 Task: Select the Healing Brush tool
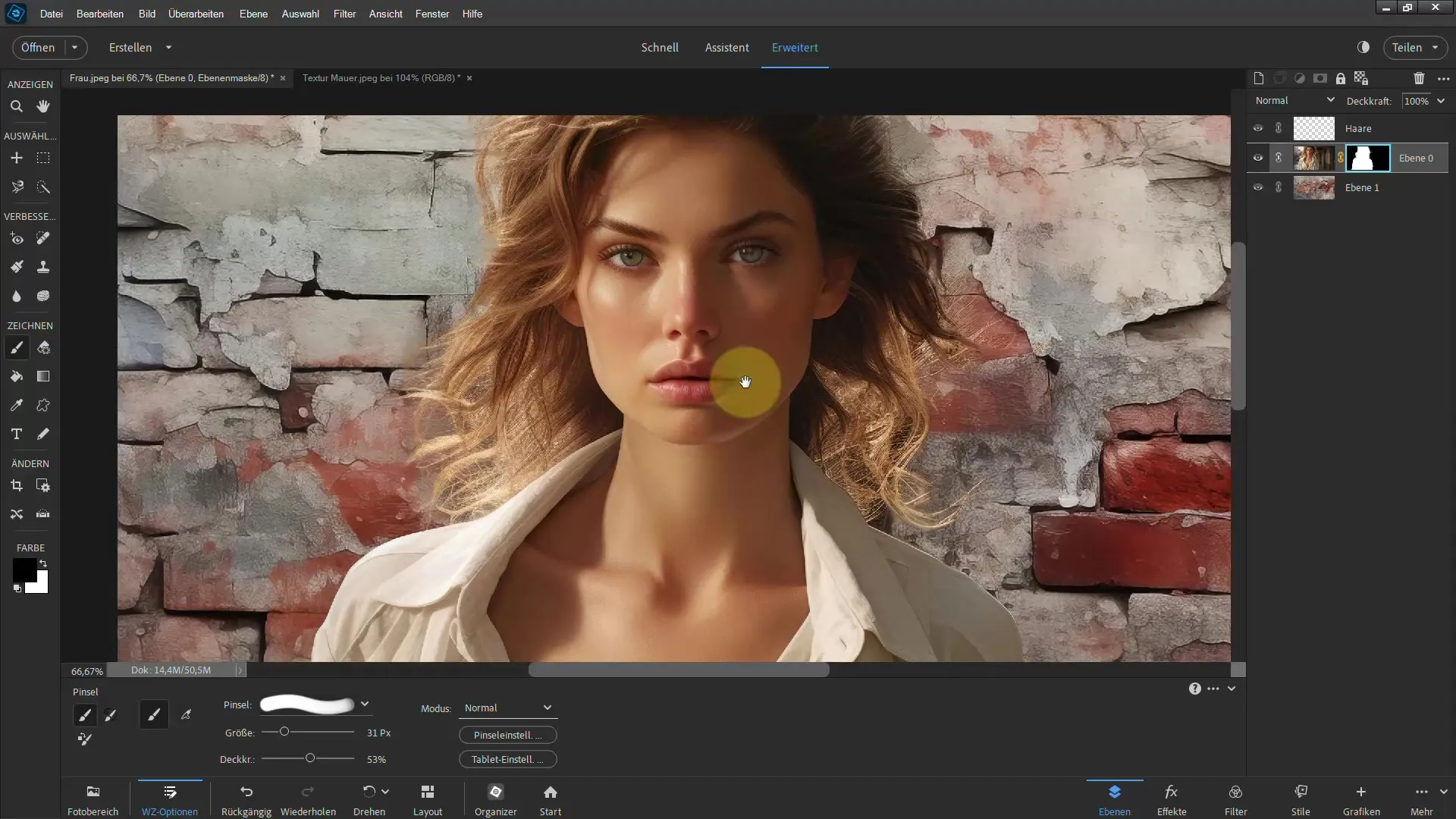pyautogui.click(x=42, y=238)
